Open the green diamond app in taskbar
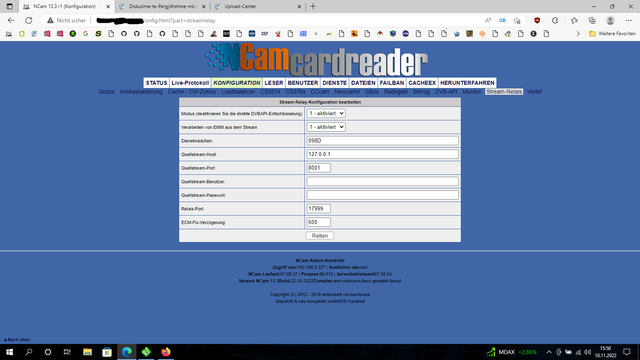This screenshot has height=360, width=640. click(x=146, y=352)
